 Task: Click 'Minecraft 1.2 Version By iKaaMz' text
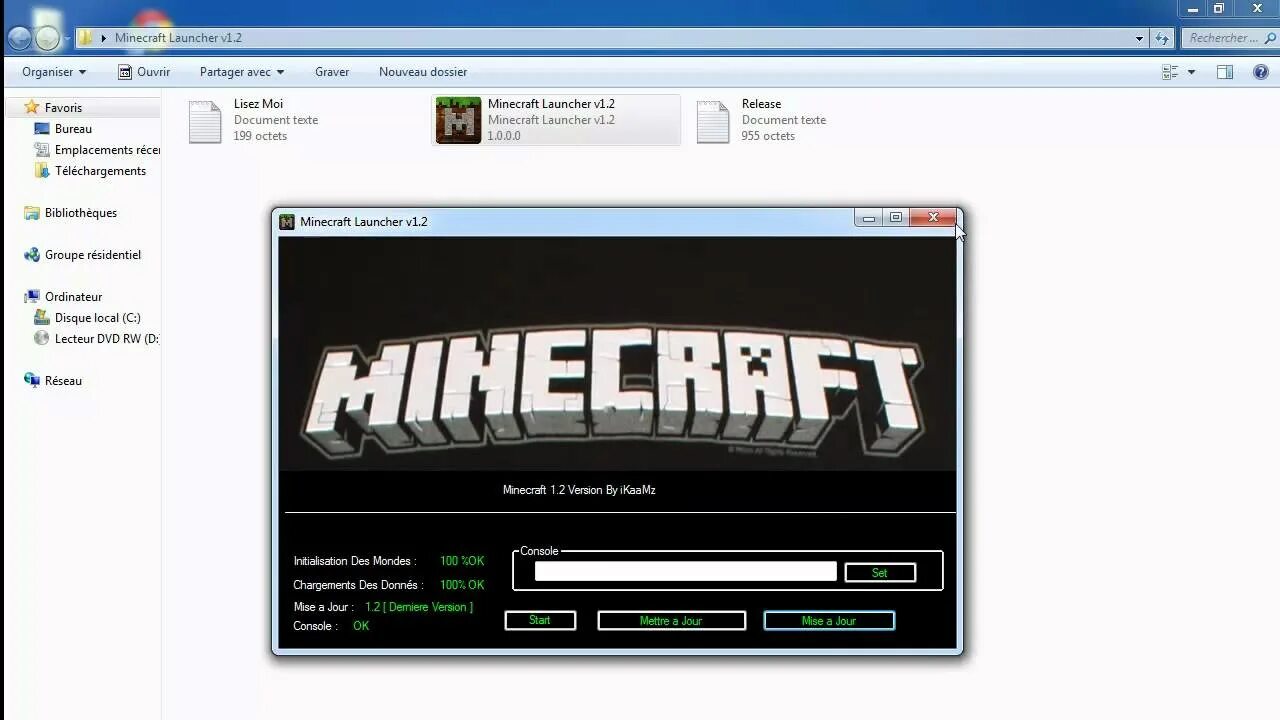[x=579, y=490]
